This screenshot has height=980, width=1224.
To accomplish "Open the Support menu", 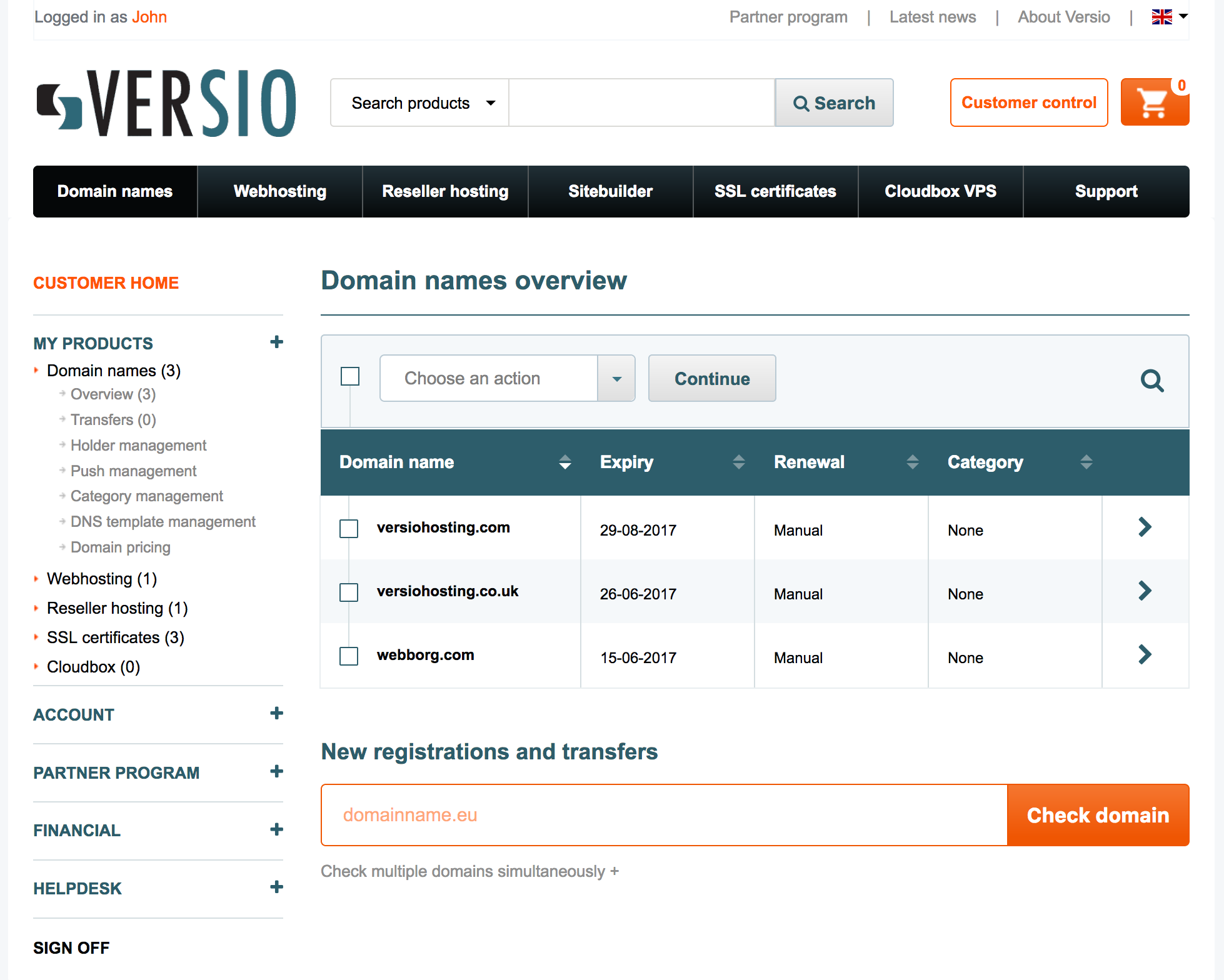I will [1106, 191].
